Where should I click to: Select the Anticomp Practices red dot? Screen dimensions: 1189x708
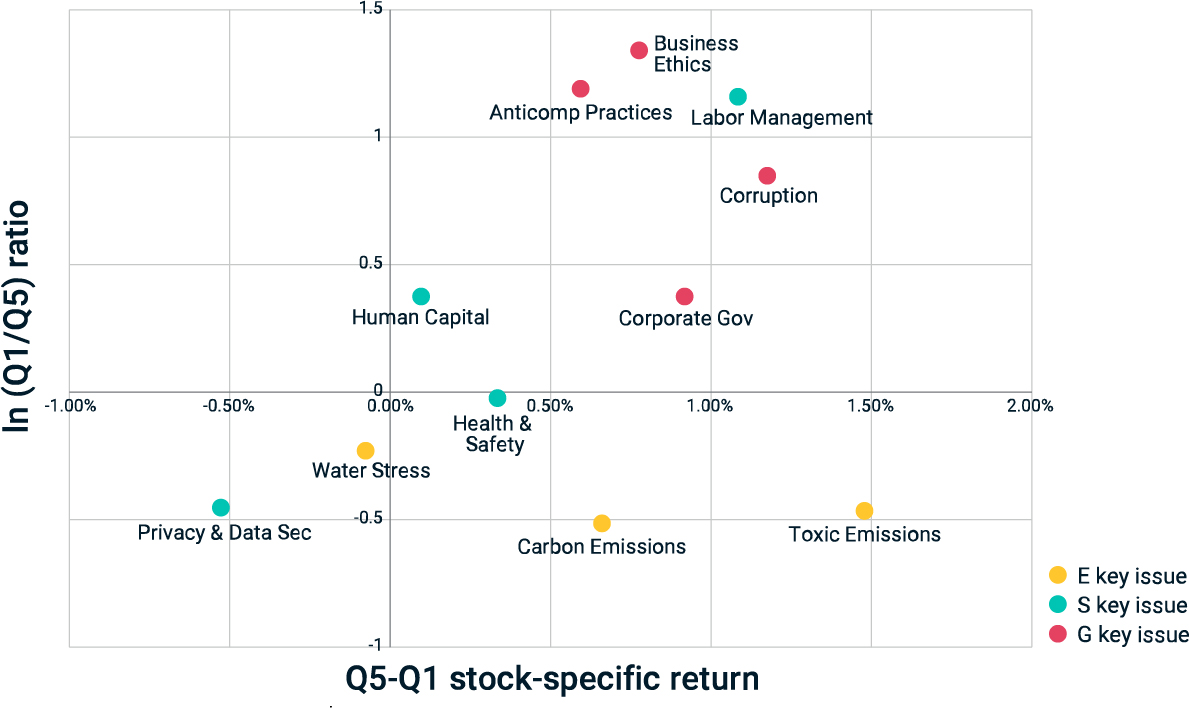580,89
